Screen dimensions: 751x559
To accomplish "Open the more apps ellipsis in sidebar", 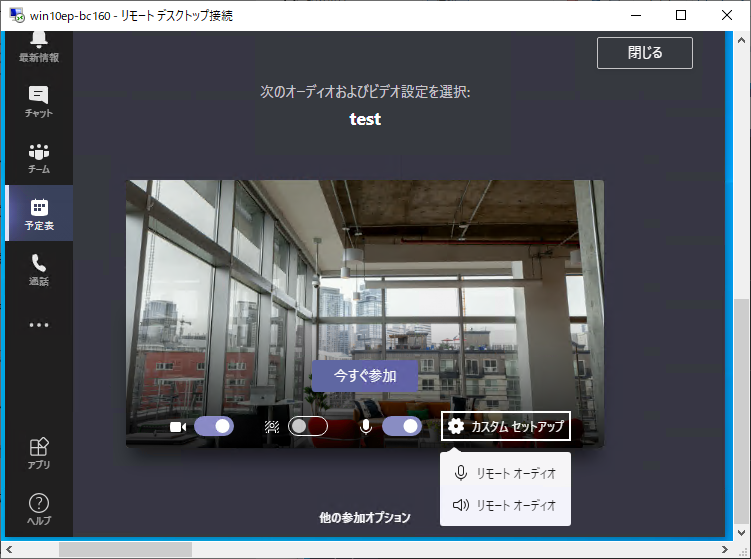I will (x=39, y=325).
